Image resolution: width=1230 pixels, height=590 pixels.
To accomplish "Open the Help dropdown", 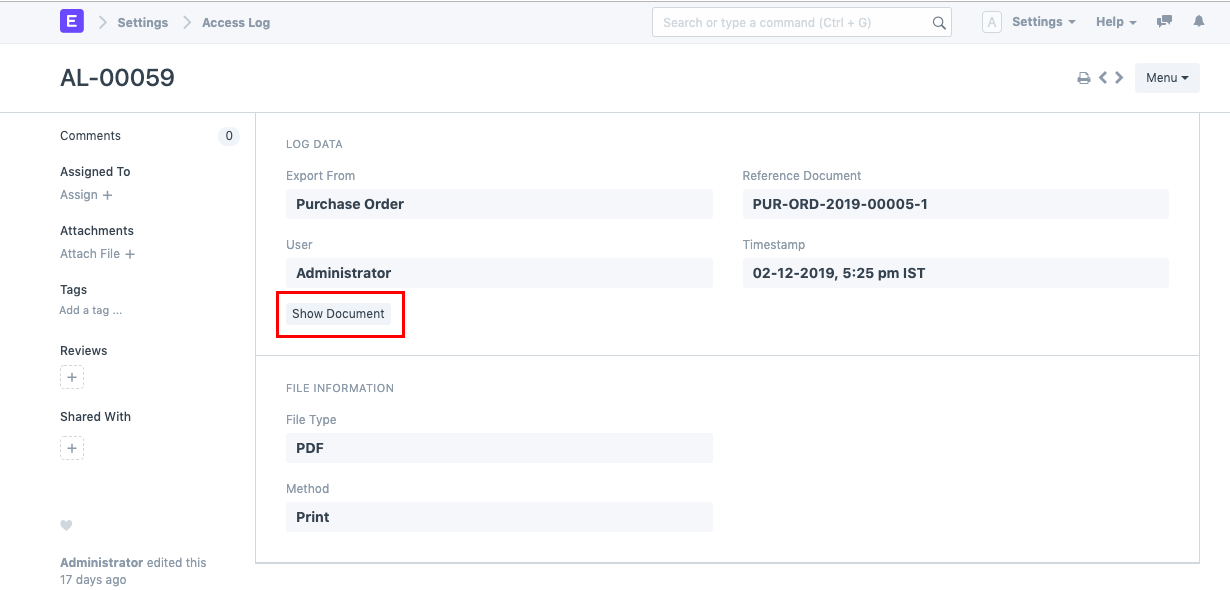I will tap(1115, 21).
